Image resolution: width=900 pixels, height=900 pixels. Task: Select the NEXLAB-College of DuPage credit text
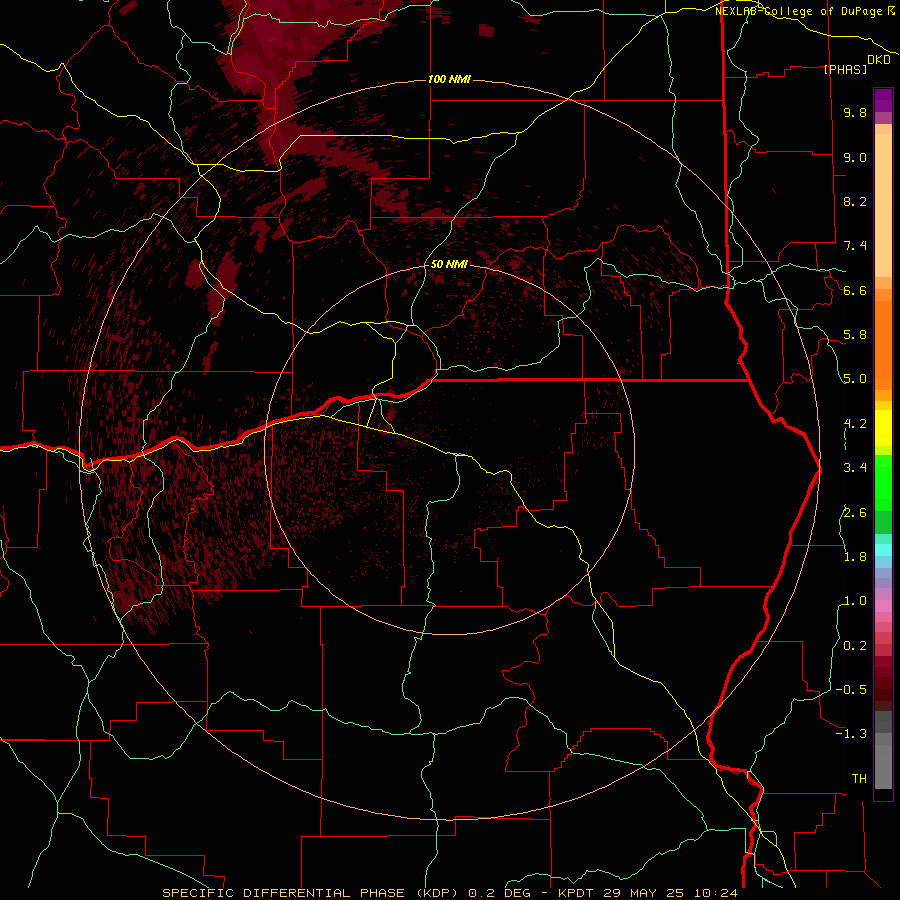pos(800,11)
